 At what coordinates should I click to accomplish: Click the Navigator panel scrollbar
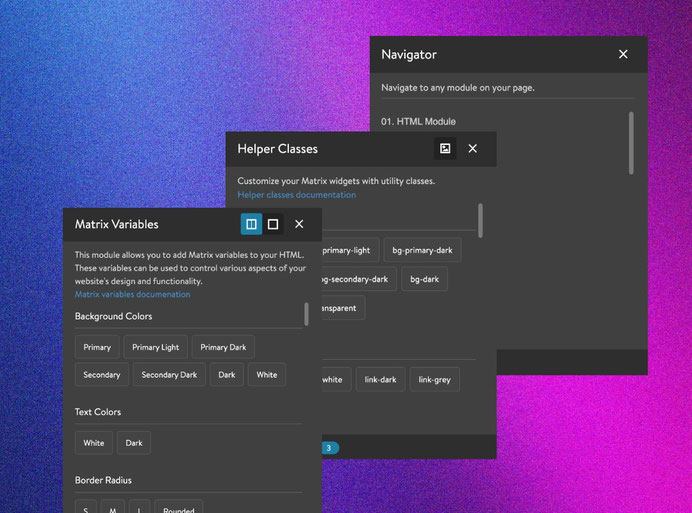tap(631, 142)
